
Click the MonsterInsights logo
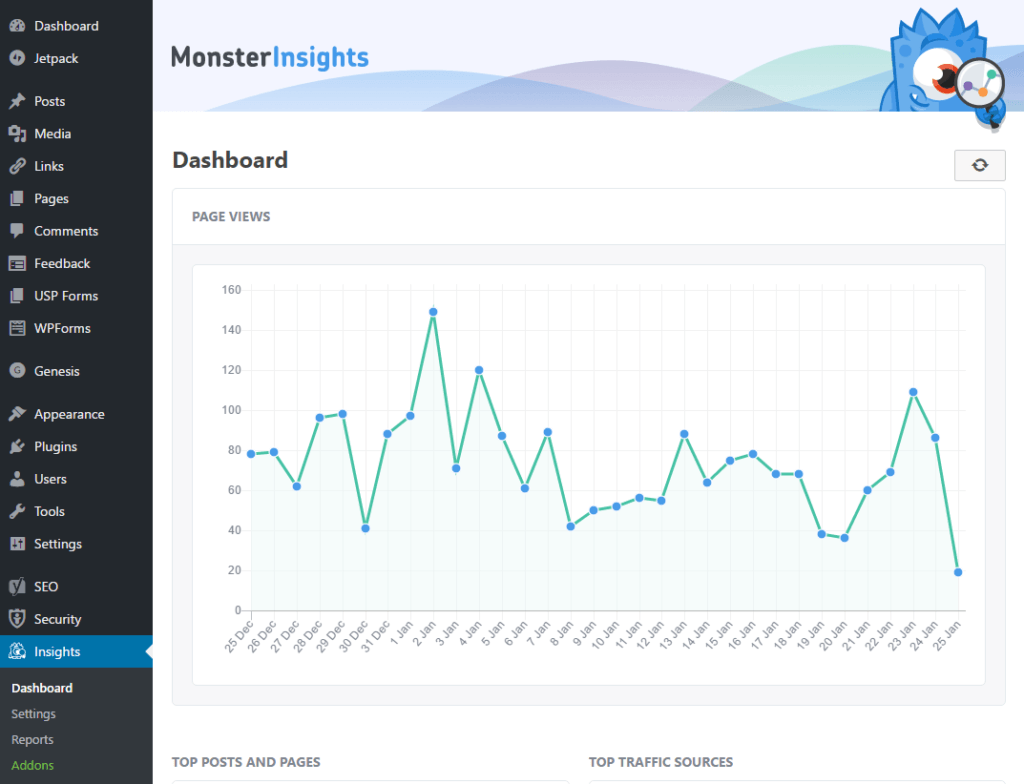click(x=270, y=57)
